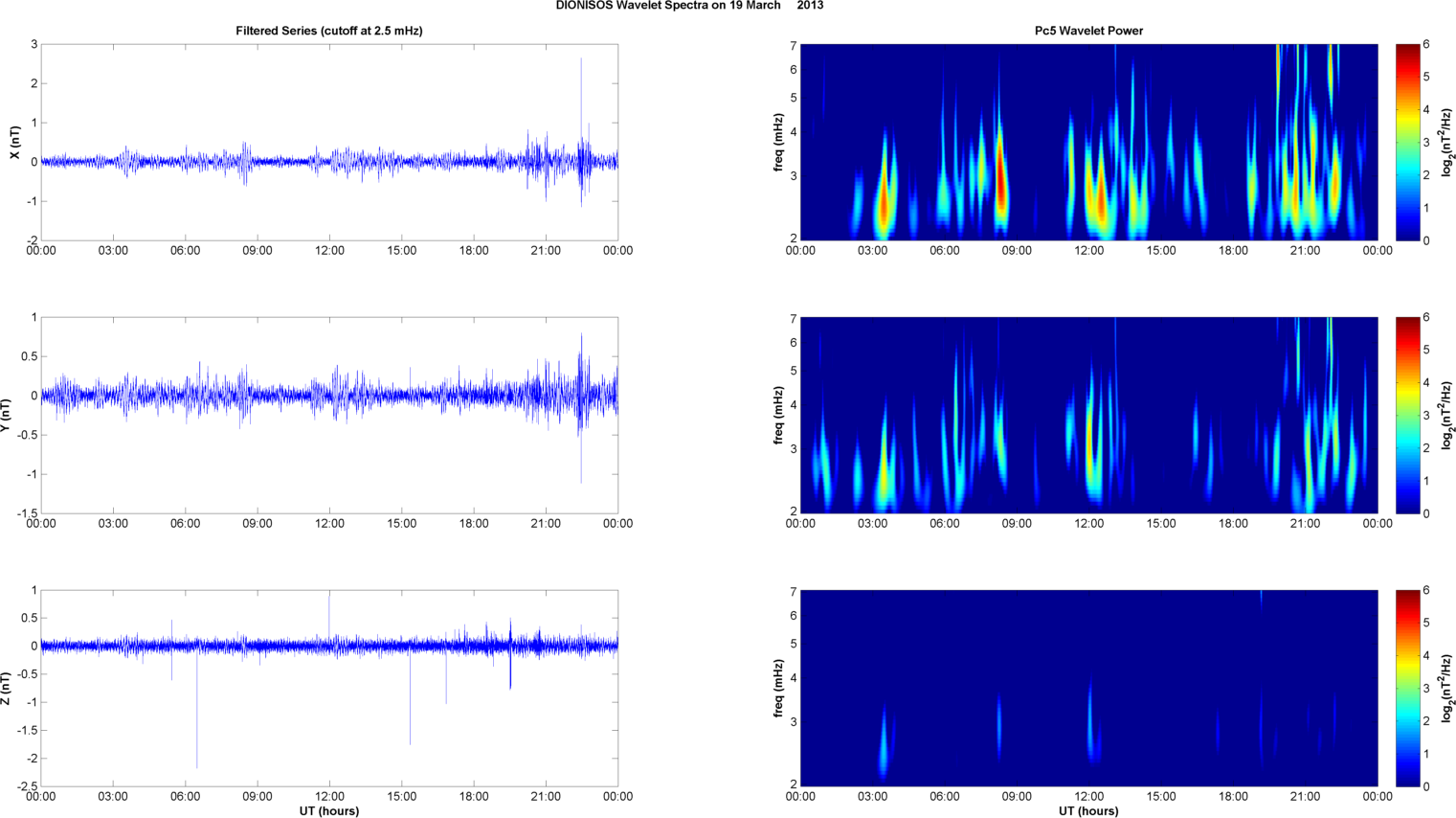Click freq (mHz) label of top spectrogram
1456x818 pixels.
[x=779, y=142]
